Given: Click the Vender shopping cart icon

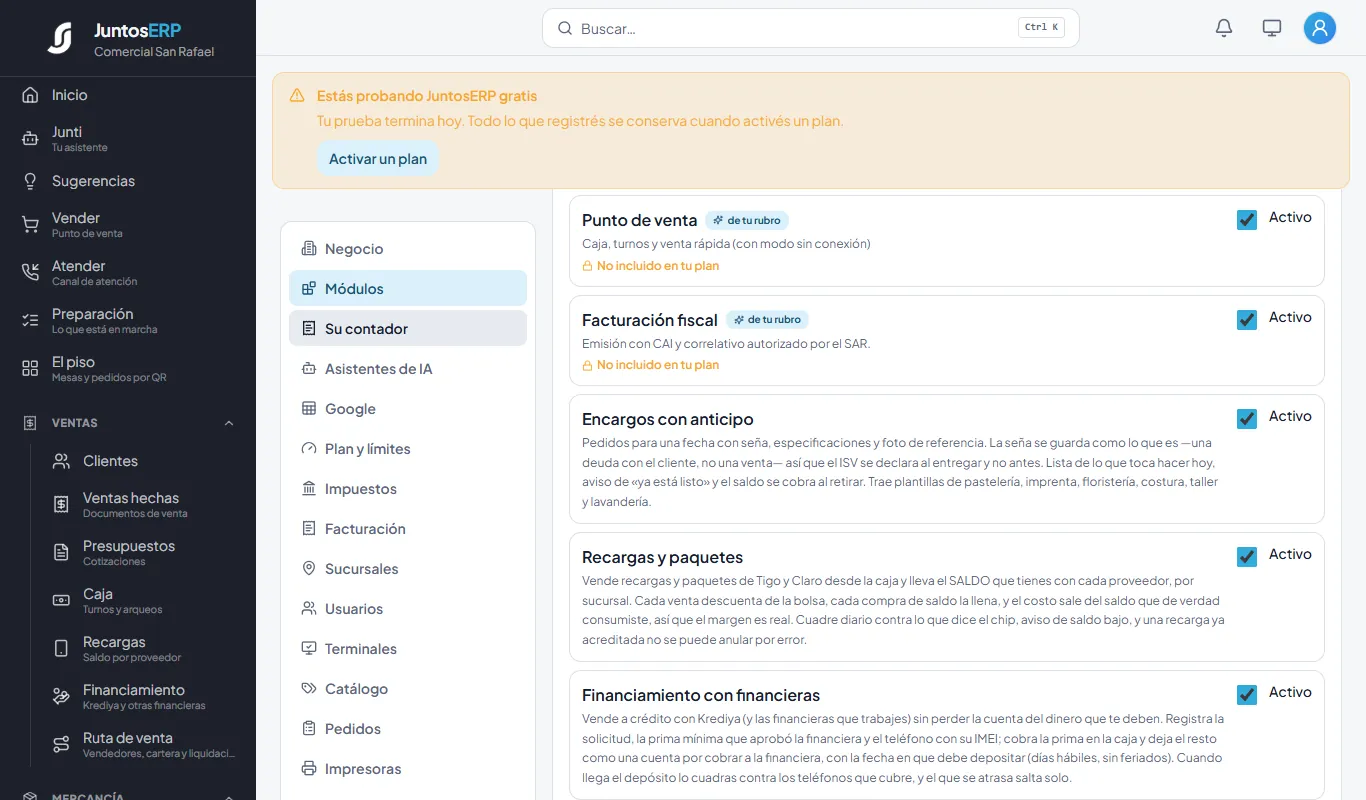Looking at the screenshot, I should 30,224.
